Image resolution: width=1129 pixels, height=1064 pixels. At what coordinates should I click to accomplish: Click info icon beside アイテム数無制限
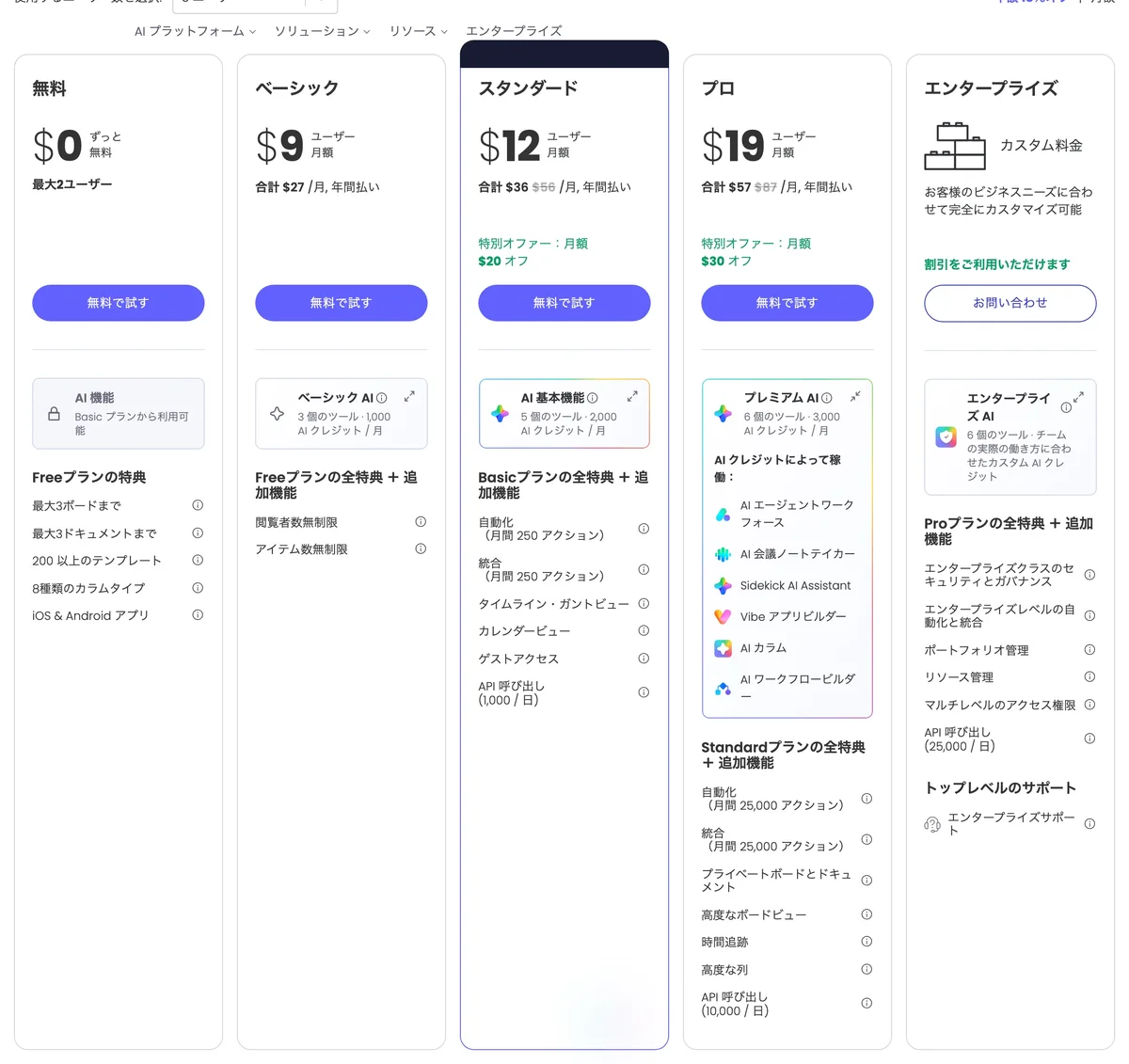[x=421, y=548]
